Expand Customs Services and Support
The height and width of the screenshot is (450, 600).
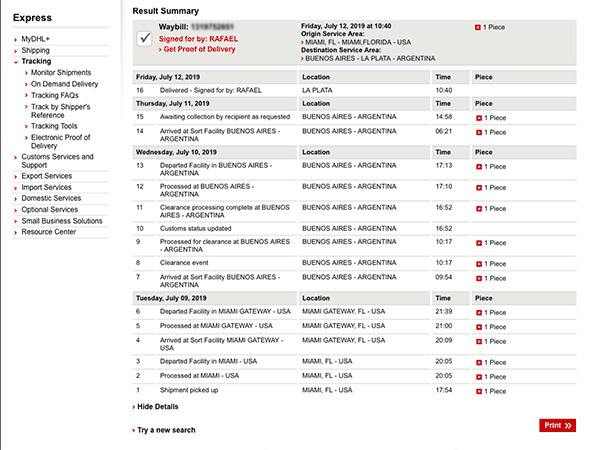57,161
